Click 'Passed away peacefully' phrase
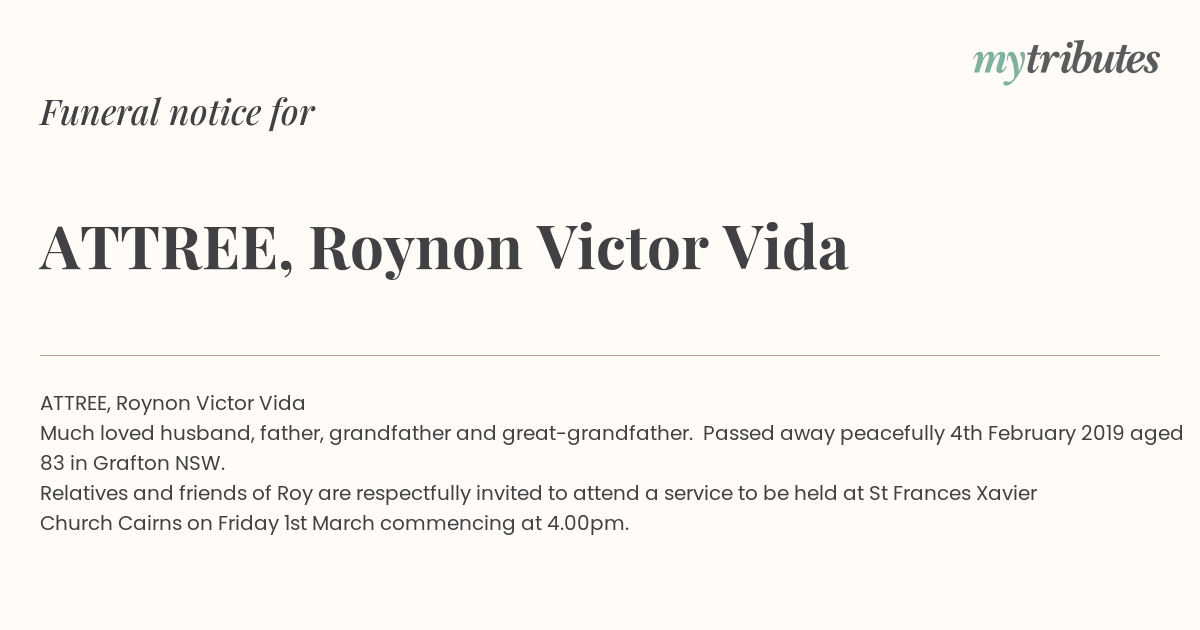 click(824, 434)
